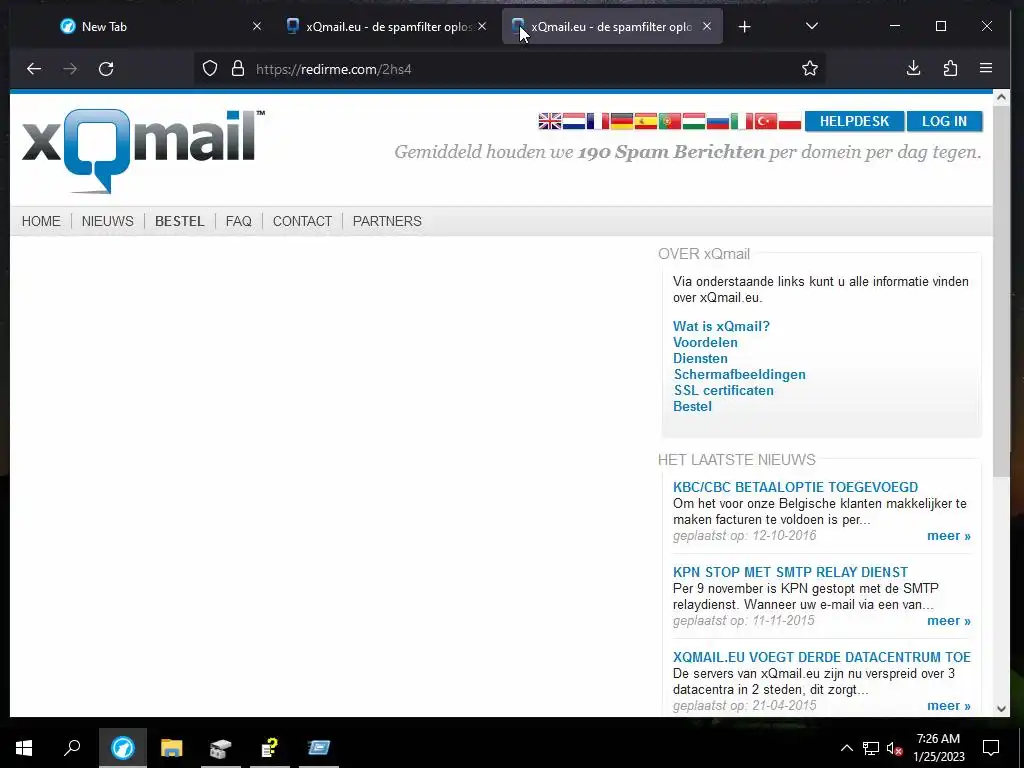Select the Hungarian flag icon
This screenshot has height=768, width=1024.
694,121
